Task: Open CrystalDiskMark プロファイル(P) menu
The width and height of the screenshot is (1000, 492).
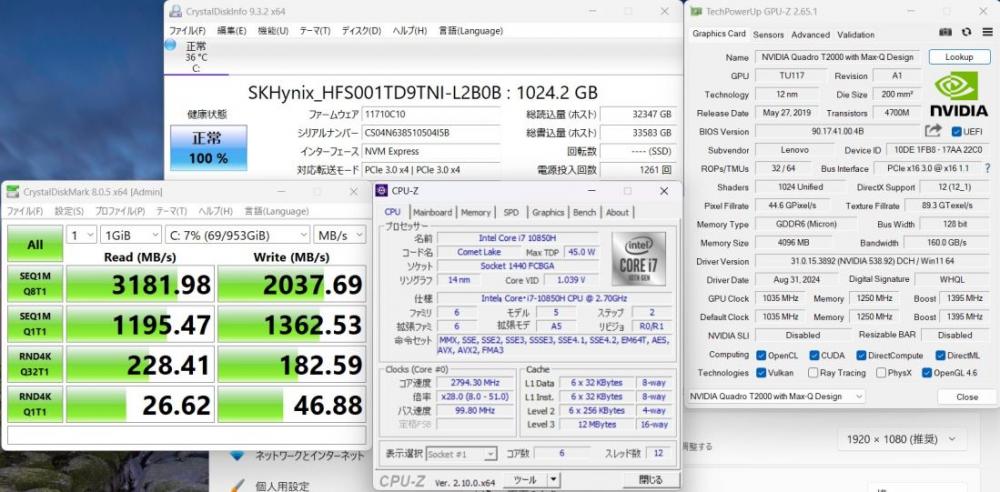Action: 121,211
